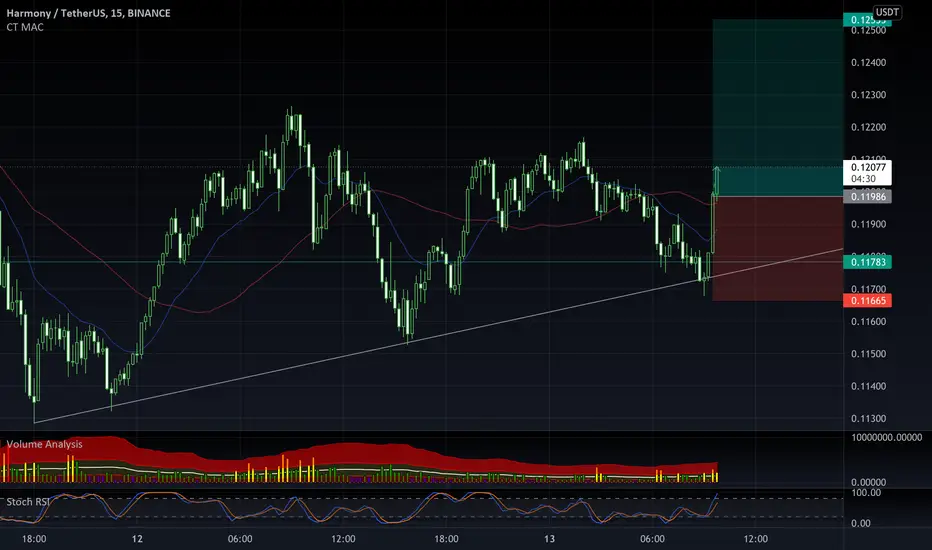Open the USDT currency selector
The image size is (932, 550).
887,12
